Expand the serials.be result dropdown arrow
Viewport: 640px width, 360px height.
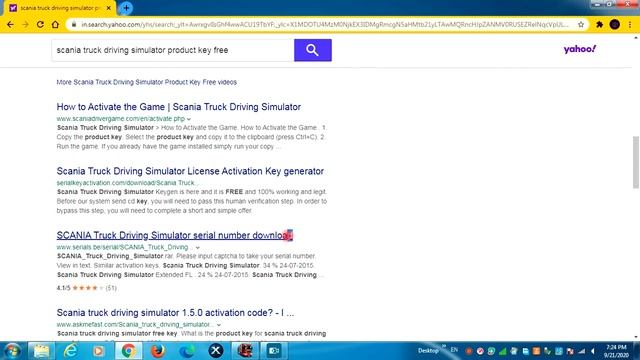point(198,247)
